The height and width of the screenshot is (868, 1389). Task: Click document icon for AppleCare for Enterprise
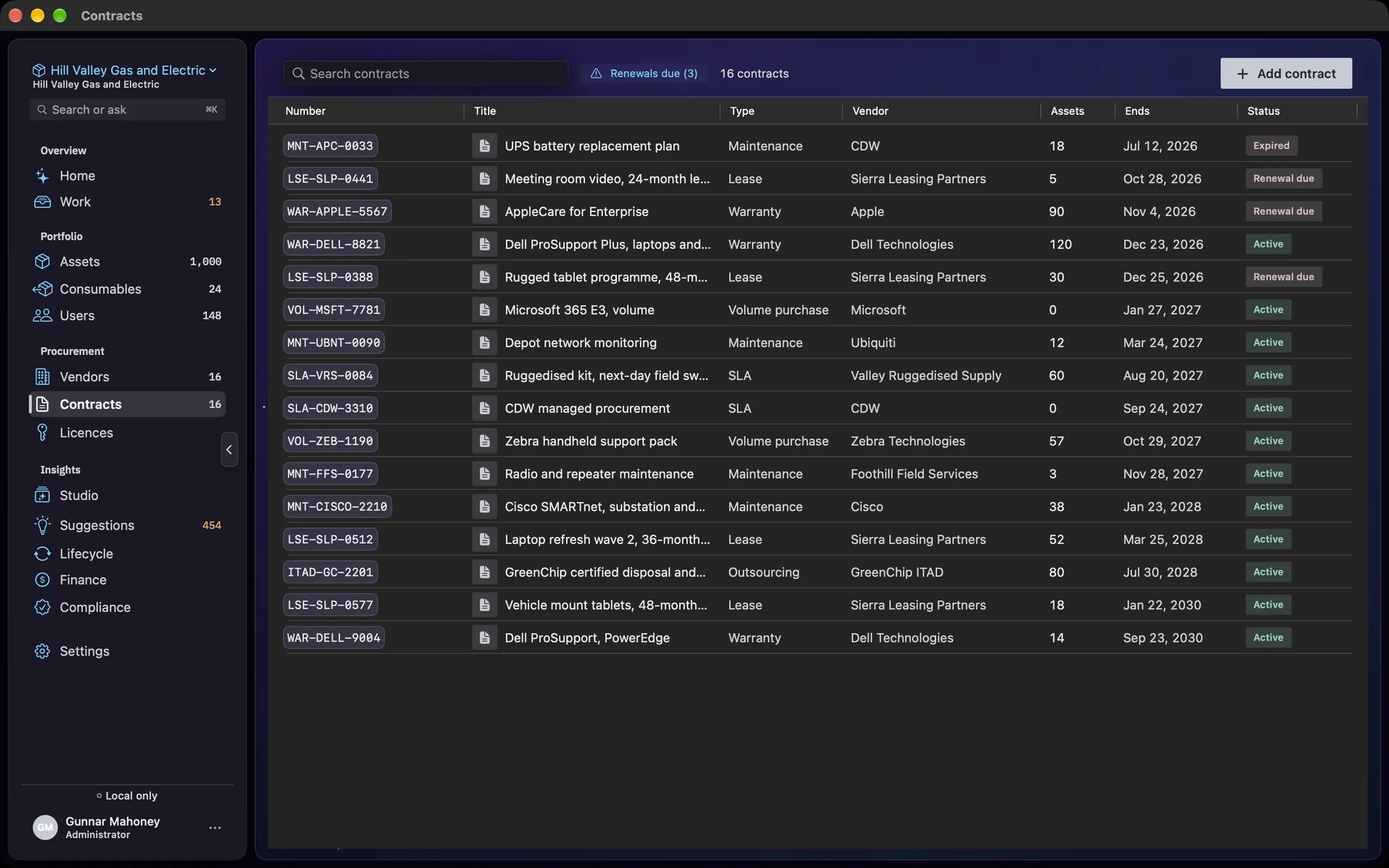(484, 211)
